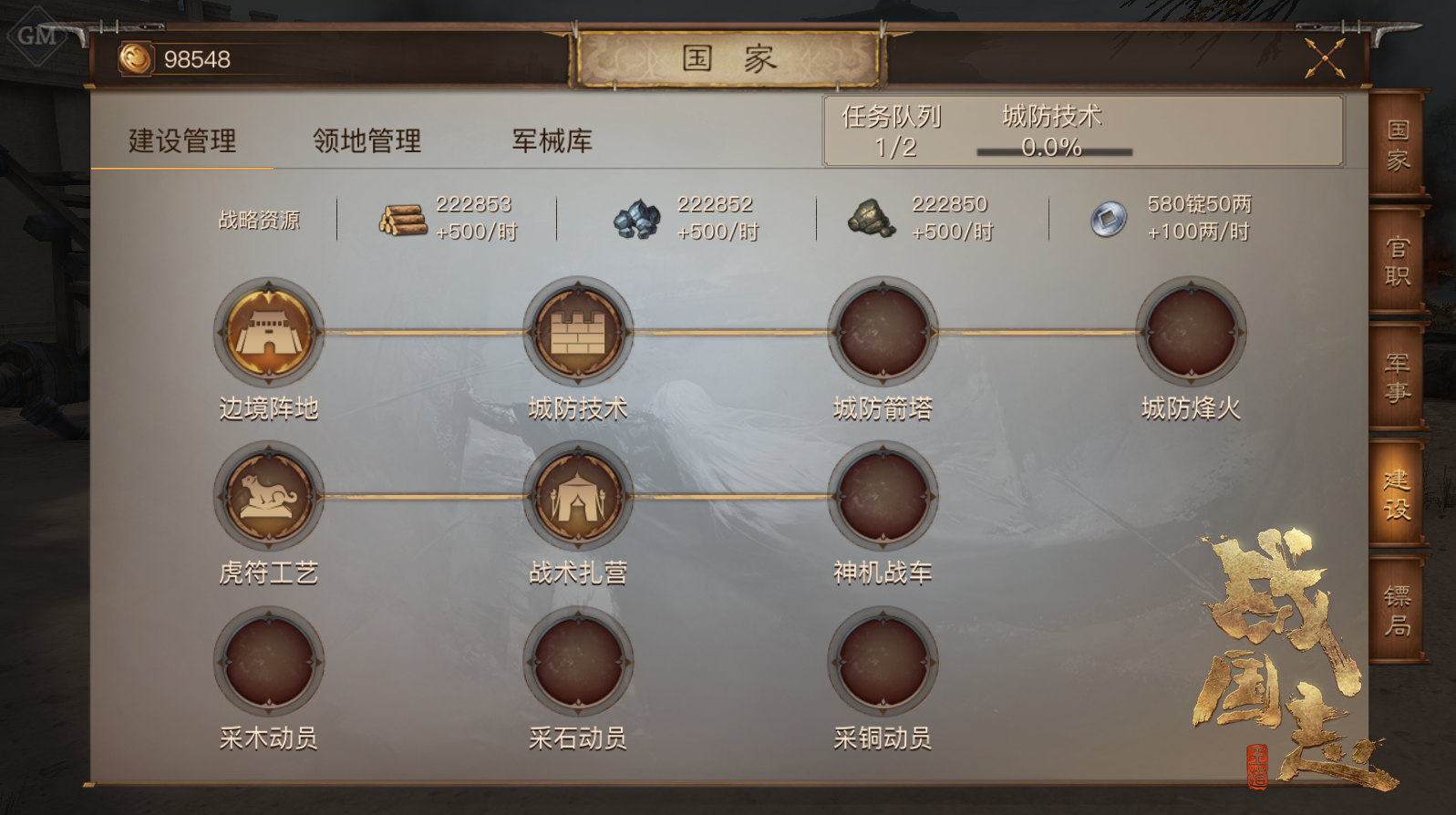1456x815 pixels.
Task: Tap the locked 城防箭塔 node
Action: [883, 333]
